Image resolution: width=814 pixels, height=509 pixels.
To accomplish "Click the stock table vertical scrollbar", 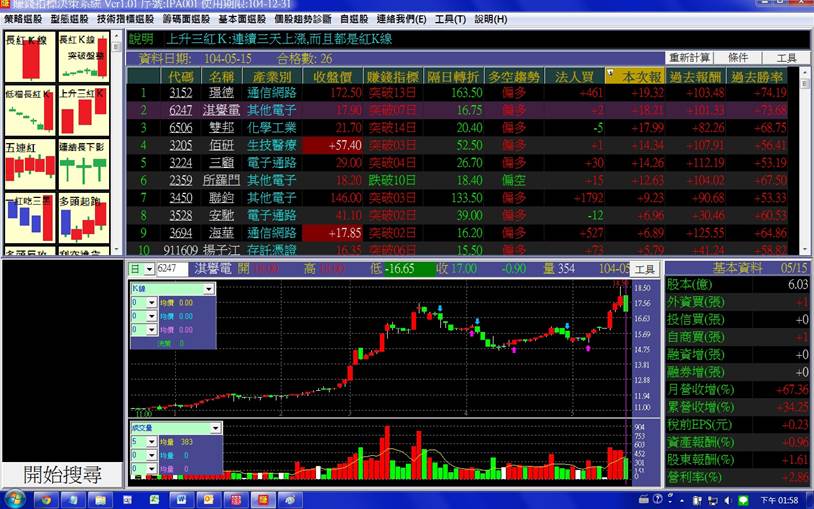I will pyautogui.click(x=805, y=160).
